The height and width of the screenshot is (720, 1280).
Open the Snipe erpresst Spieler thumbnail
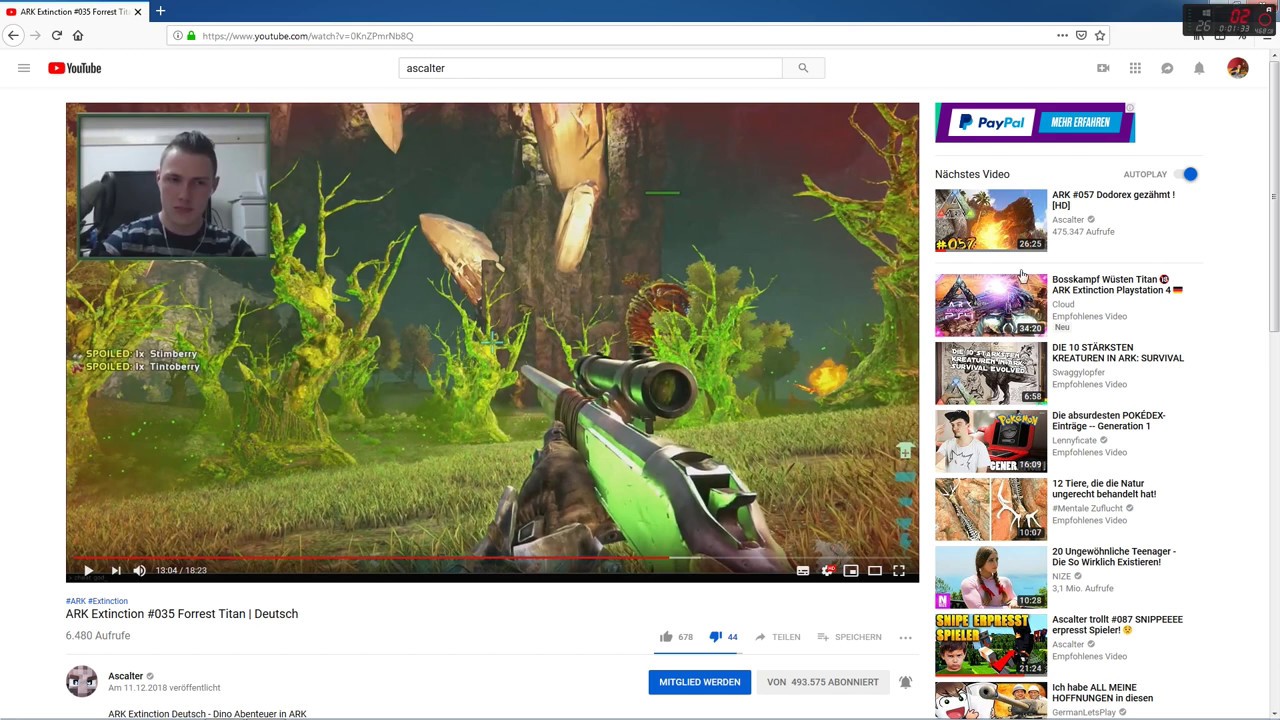(x=991, y=645)
